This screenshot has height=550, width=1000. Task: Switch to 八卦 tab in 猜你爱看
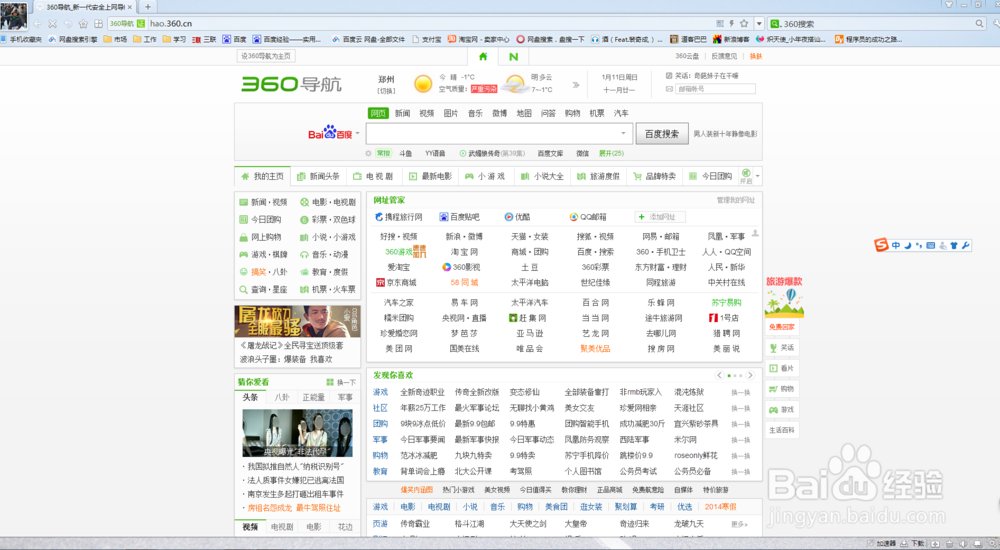point(282,398)
